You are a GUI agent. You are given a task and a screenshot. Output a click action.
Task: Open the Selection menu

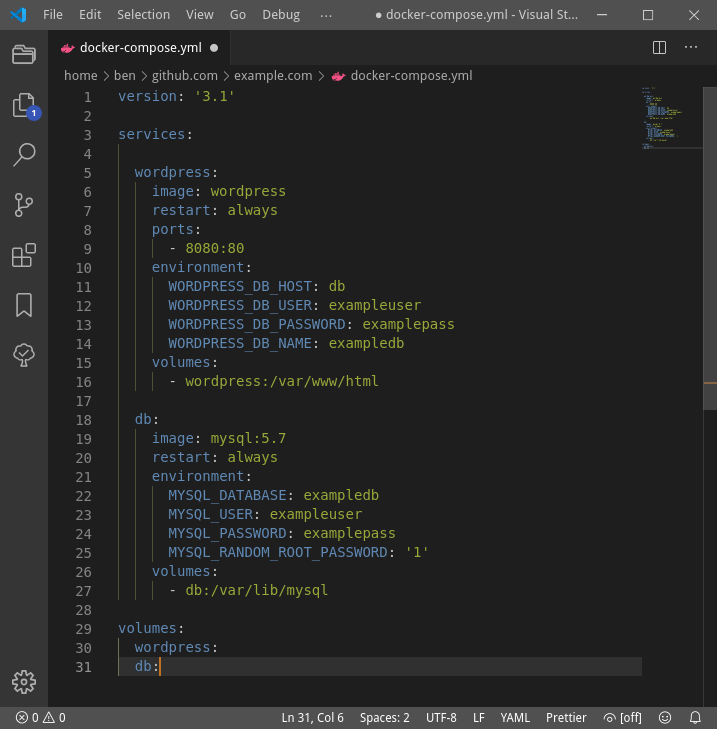tap(143, 15)
